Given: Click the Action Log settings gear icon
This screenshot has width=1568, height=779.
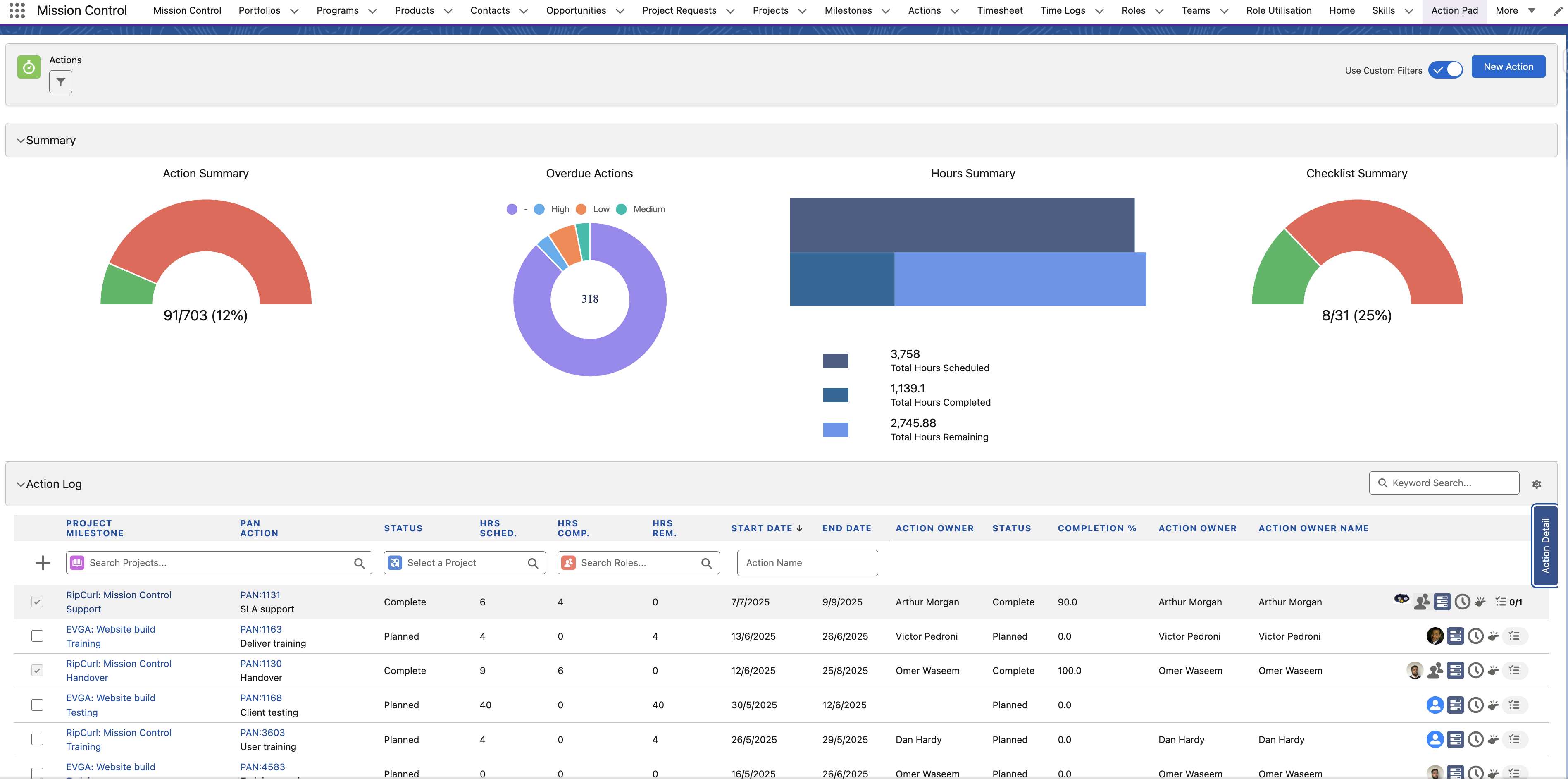Looking at the screenshot, I should (1536, 484).
